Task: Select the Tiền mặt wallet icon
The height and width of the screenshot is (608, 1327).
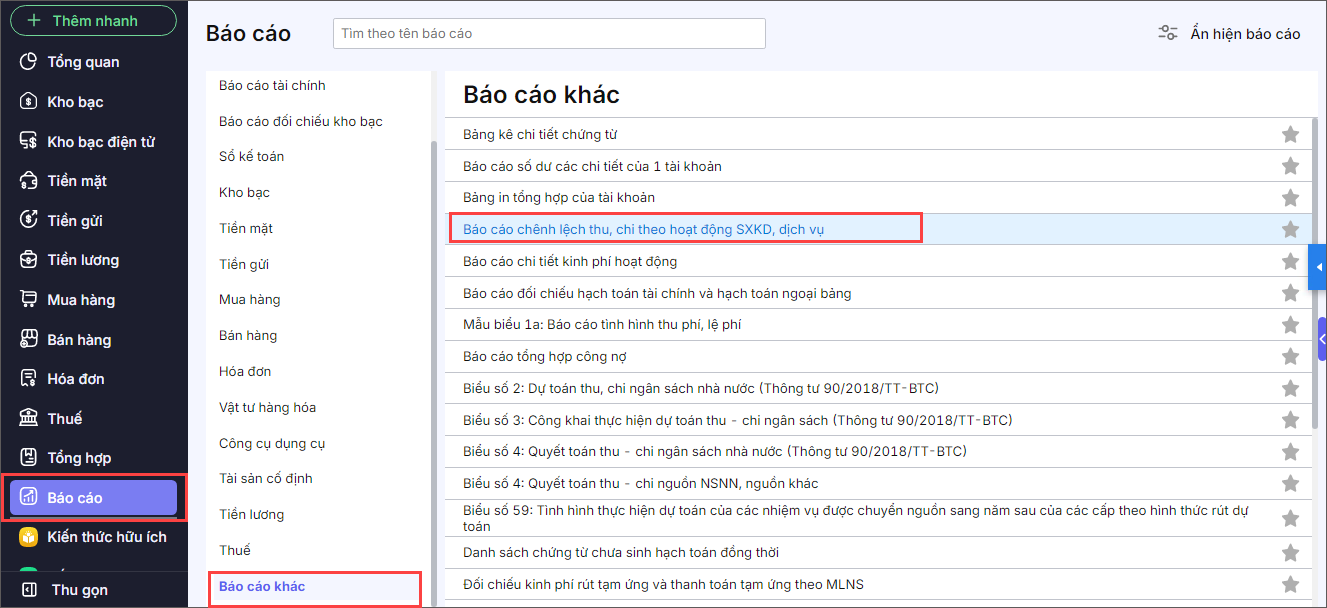Action: [x=29, y=181]
